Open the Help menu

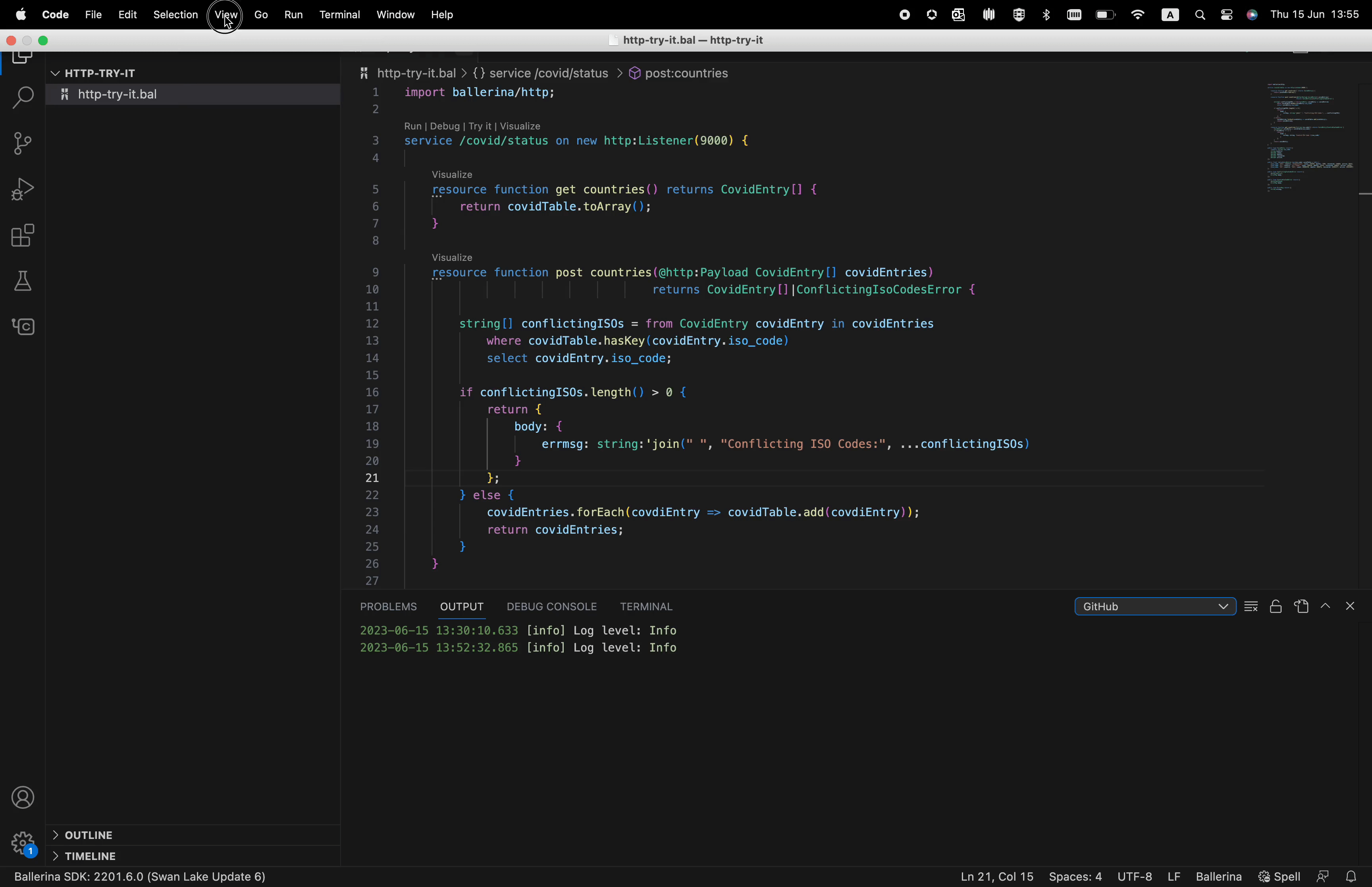pyautogui.click(x=442, y=15)
